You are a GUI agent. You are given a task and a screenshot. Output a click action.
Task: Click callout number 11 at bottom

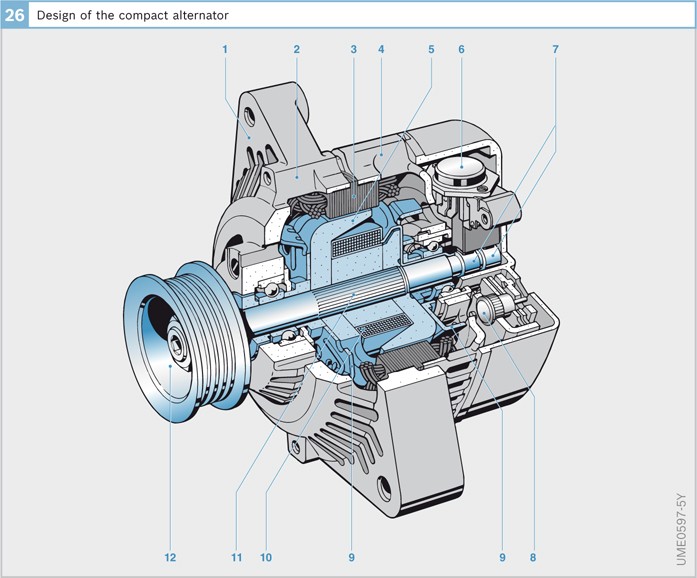[236, 558]
